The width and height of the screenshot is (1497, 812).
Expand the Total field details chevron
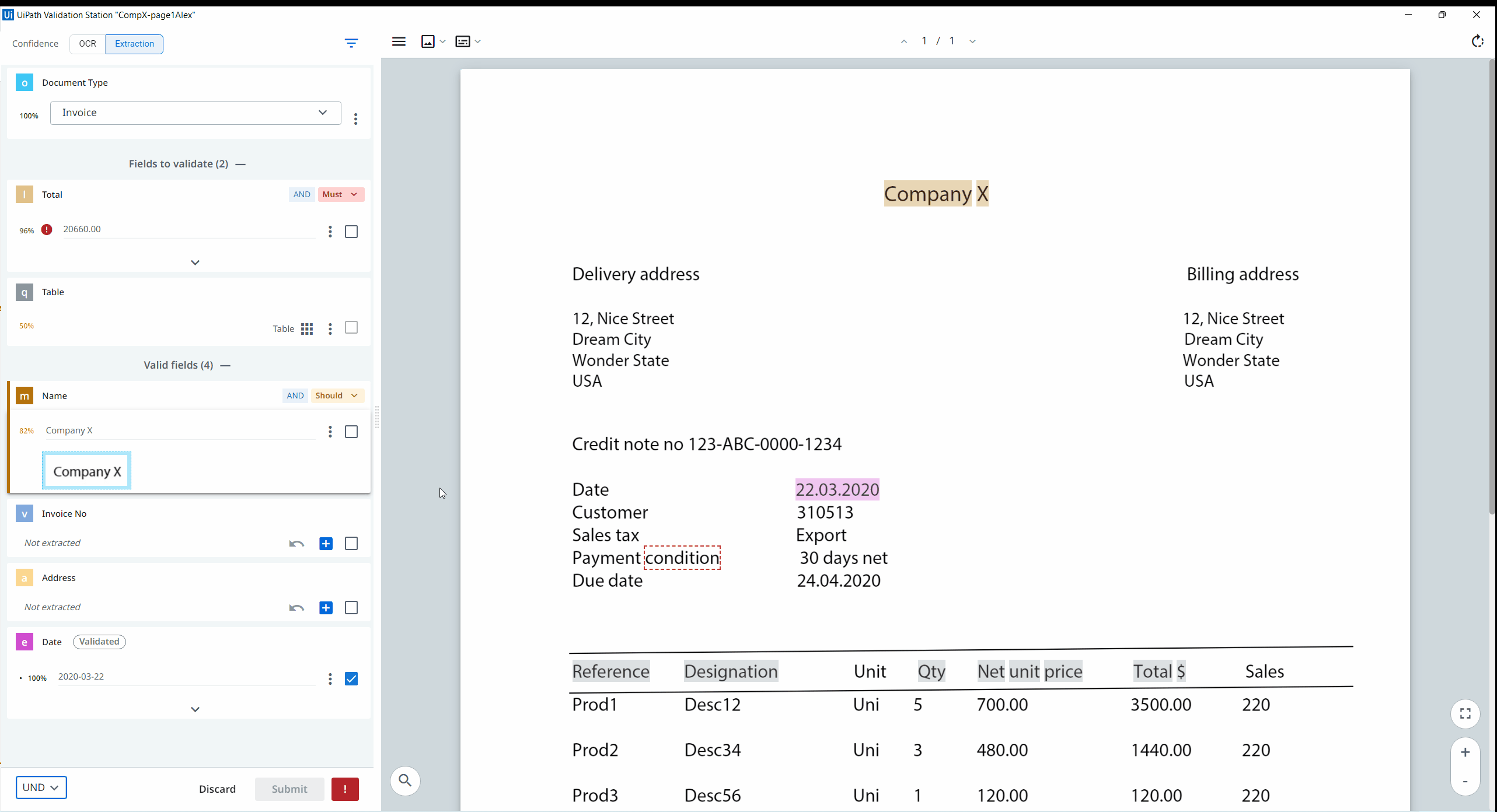[195, 262]
